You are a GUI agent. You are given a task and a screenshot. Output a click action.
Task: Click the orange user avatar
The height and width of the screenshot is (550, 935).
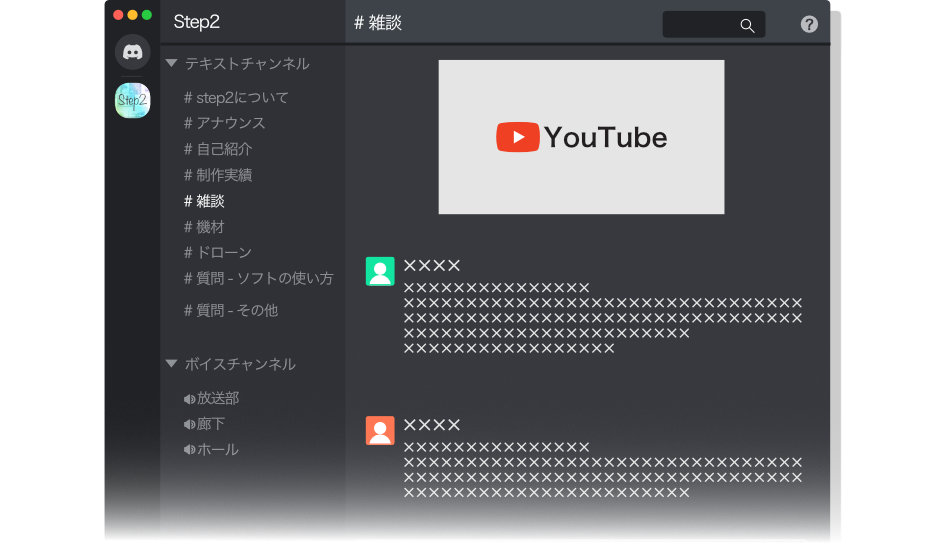pyautogui.click(x=380, y=431)
